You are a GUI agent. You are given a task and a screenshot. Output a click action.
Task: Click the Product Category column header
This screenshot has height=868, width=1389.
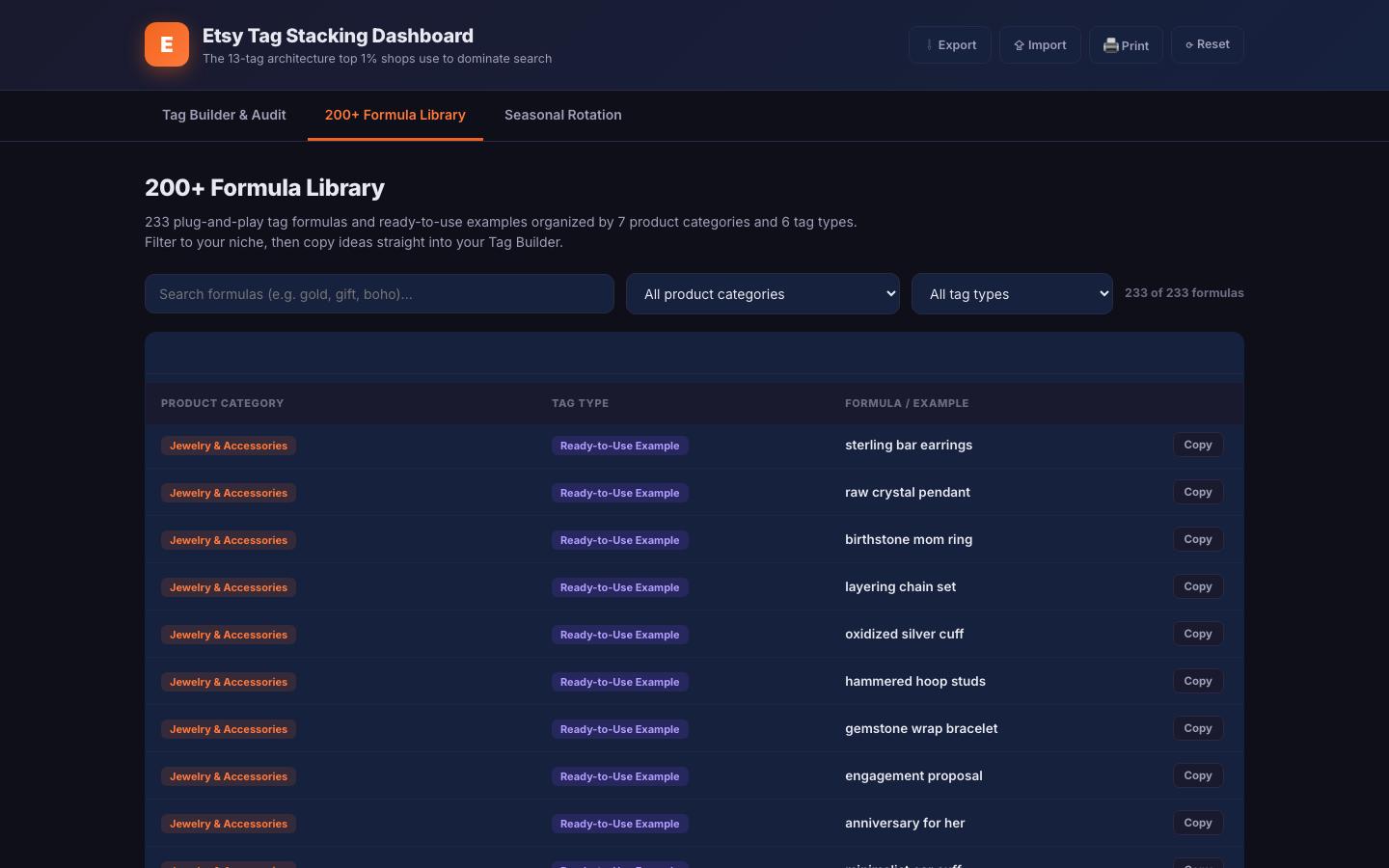[223, 403]
